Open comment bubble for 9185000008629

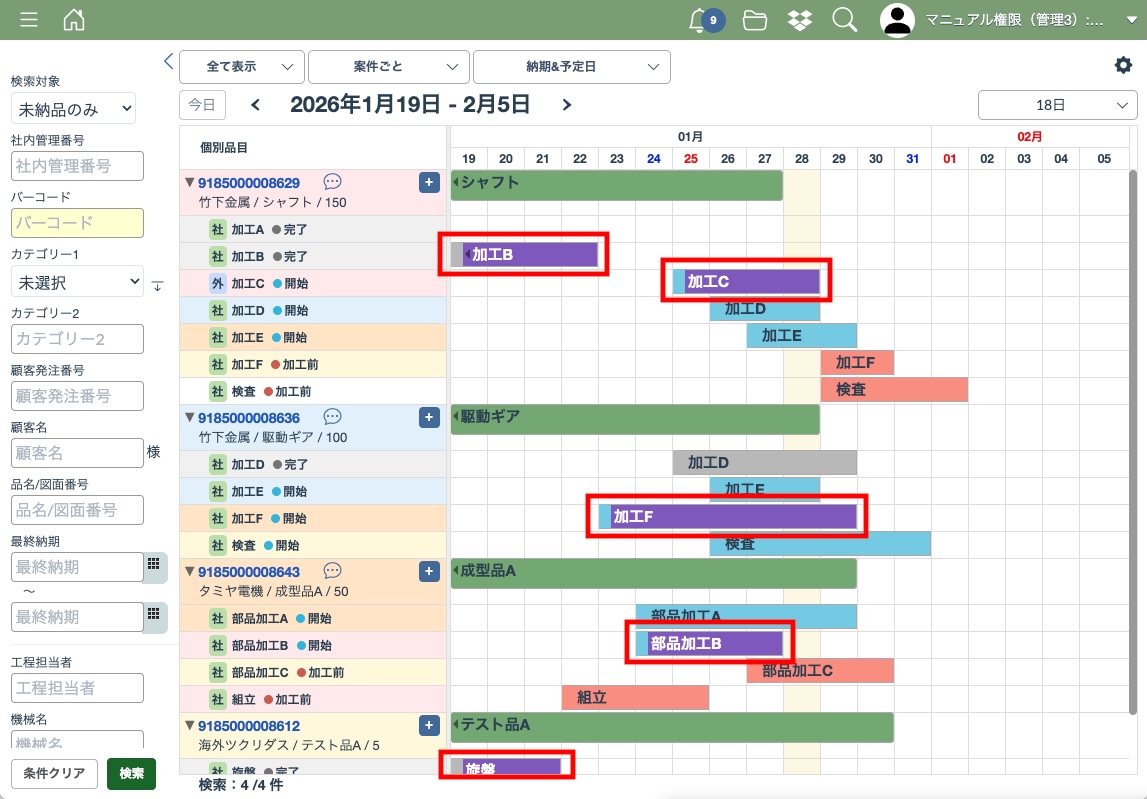(333, 182)
